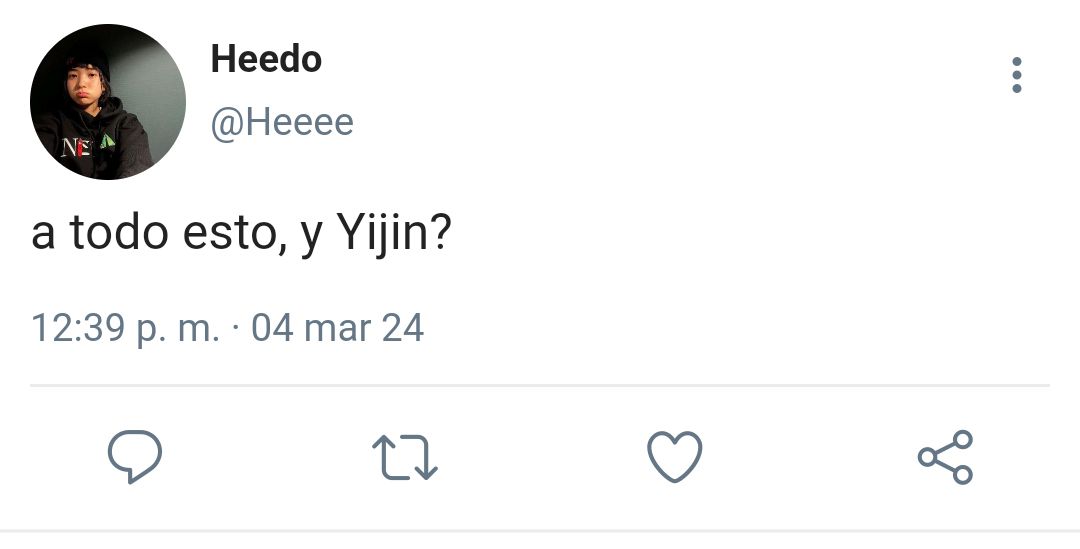This screenshot has width=1080, height=549.
Task: Click the word 'Yijin?' in the tweet
Action: pos(393,234)
